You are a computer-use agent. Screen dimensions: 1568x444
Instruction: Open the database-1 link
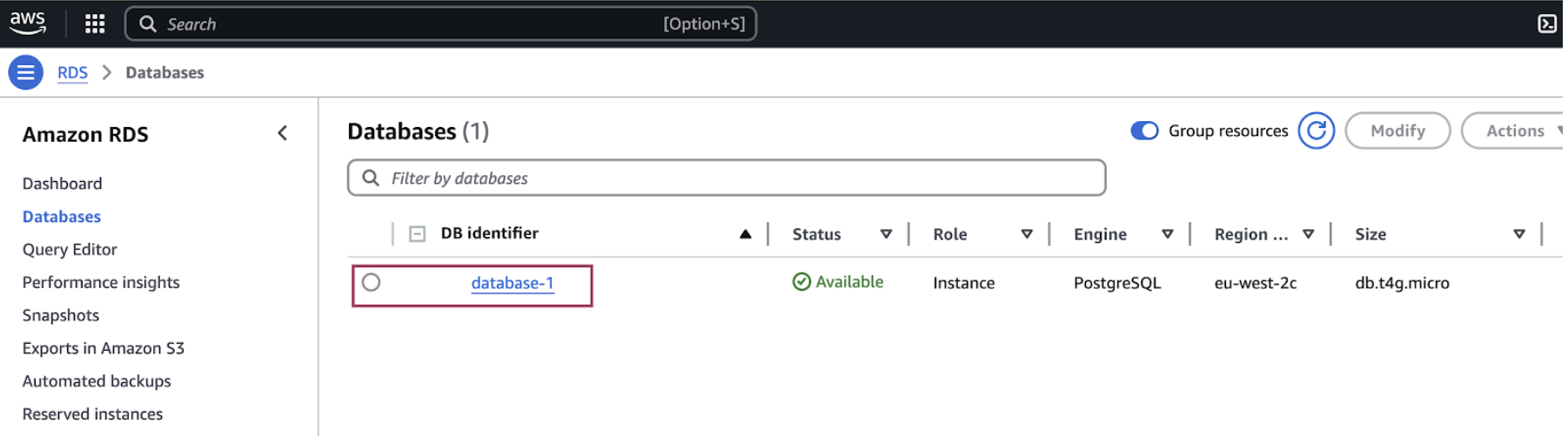click(513, 283)
